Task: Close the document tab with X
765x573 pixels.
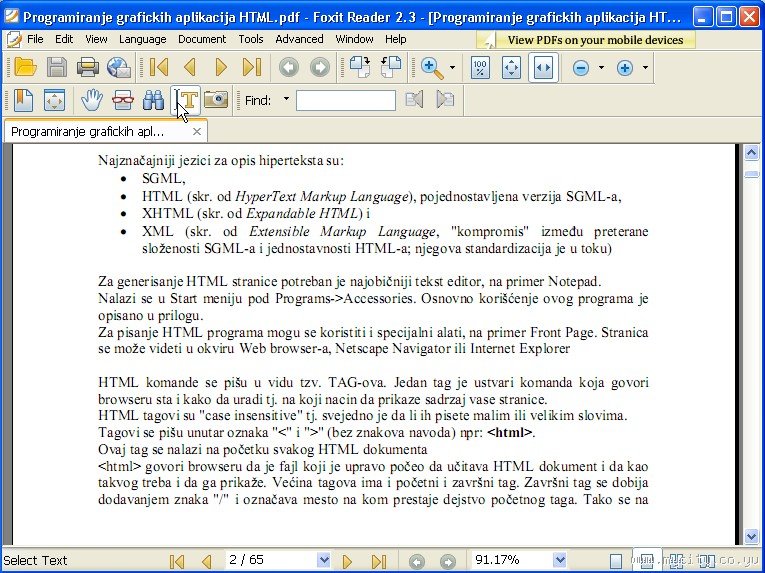Action: pyautogui.click(x=197, y=132)
